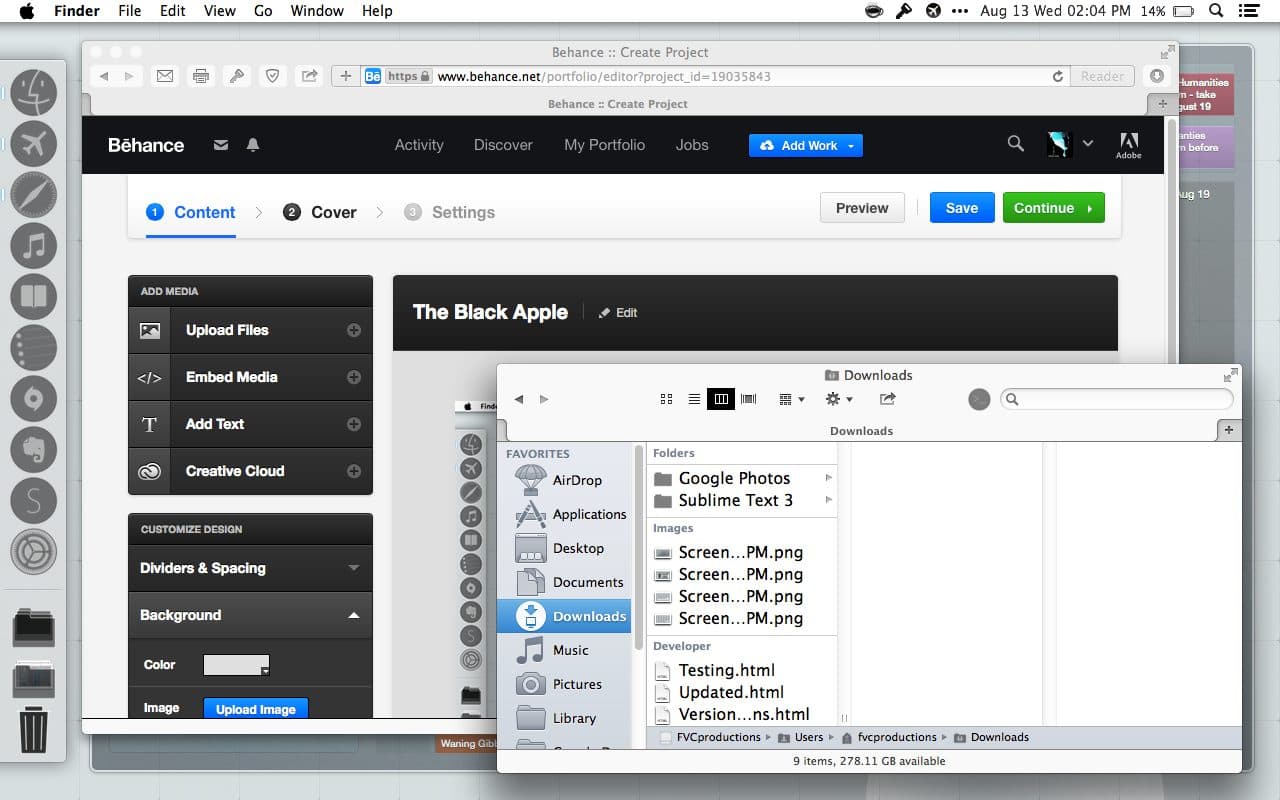This screenshot has width=1280, height=800.
Task: Switch Finder to list view
Action: click(694, 399)
